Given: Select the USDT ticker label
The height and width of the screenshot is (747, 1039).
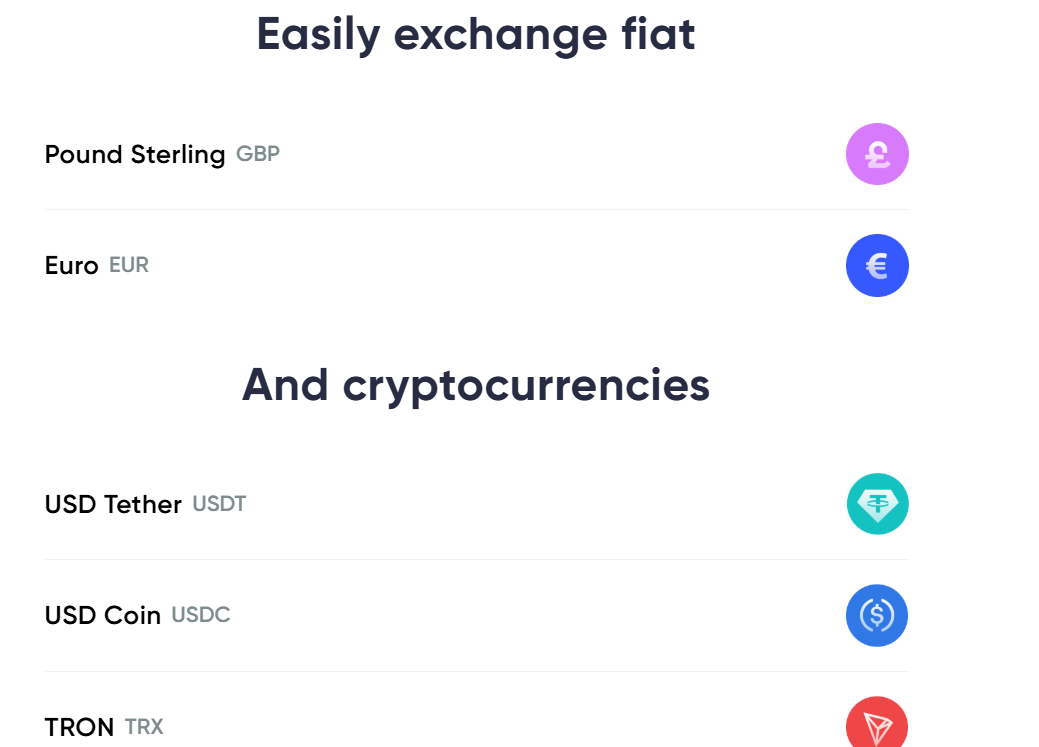Looking at the screenshot, I should point(219,504).
